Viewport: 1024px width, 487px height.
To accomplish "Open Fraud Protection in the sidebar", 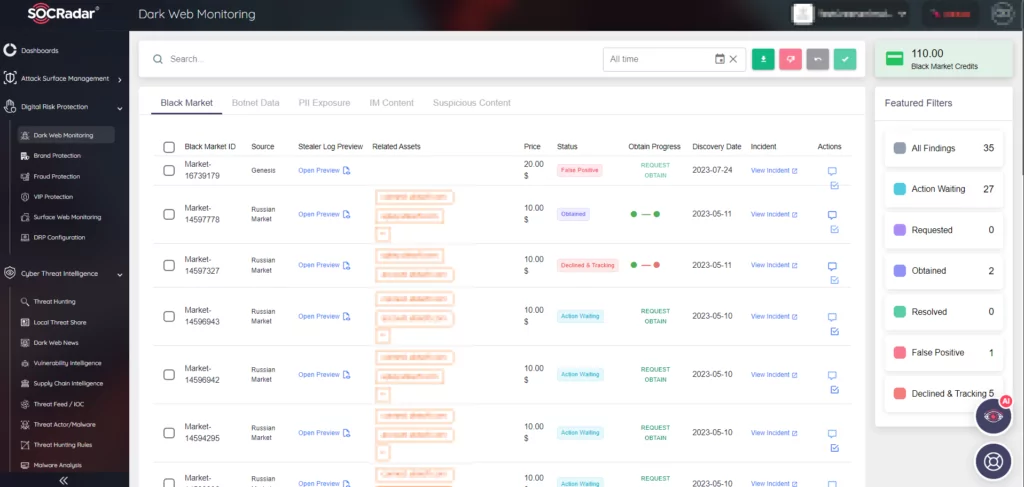I will (x=57, y=176).
